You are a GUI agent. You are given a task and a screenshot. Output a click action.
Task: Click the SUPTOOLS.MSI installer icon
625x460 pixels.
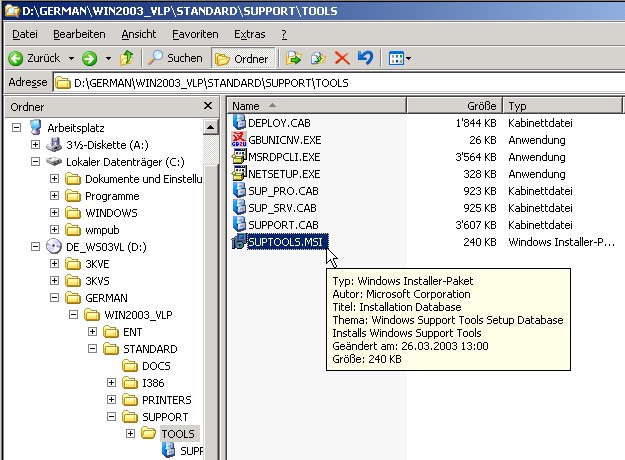coord(239,242)
